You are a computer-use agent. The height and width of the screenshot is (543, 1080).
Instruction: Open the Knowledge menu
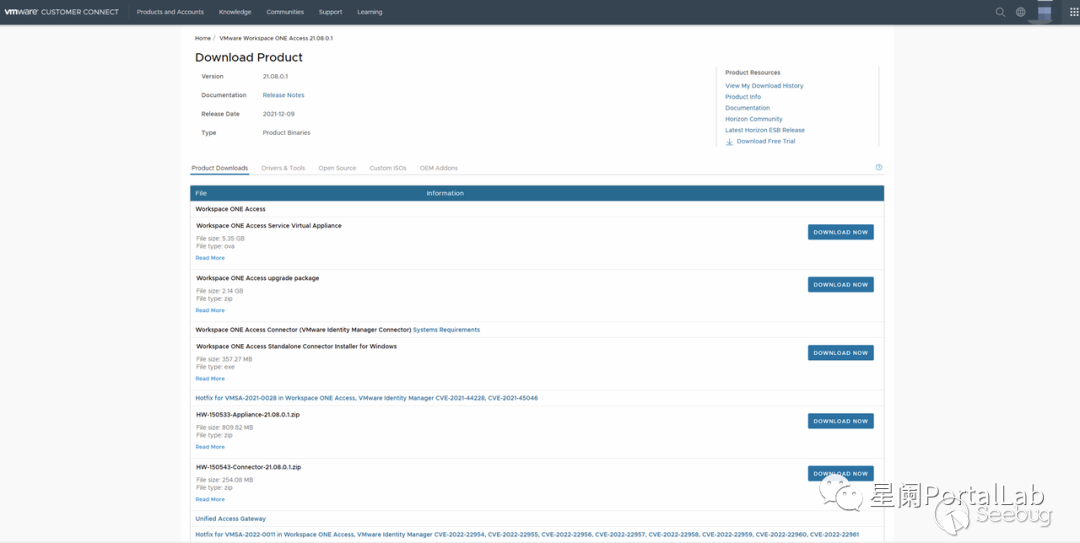[x=235, y=12]
